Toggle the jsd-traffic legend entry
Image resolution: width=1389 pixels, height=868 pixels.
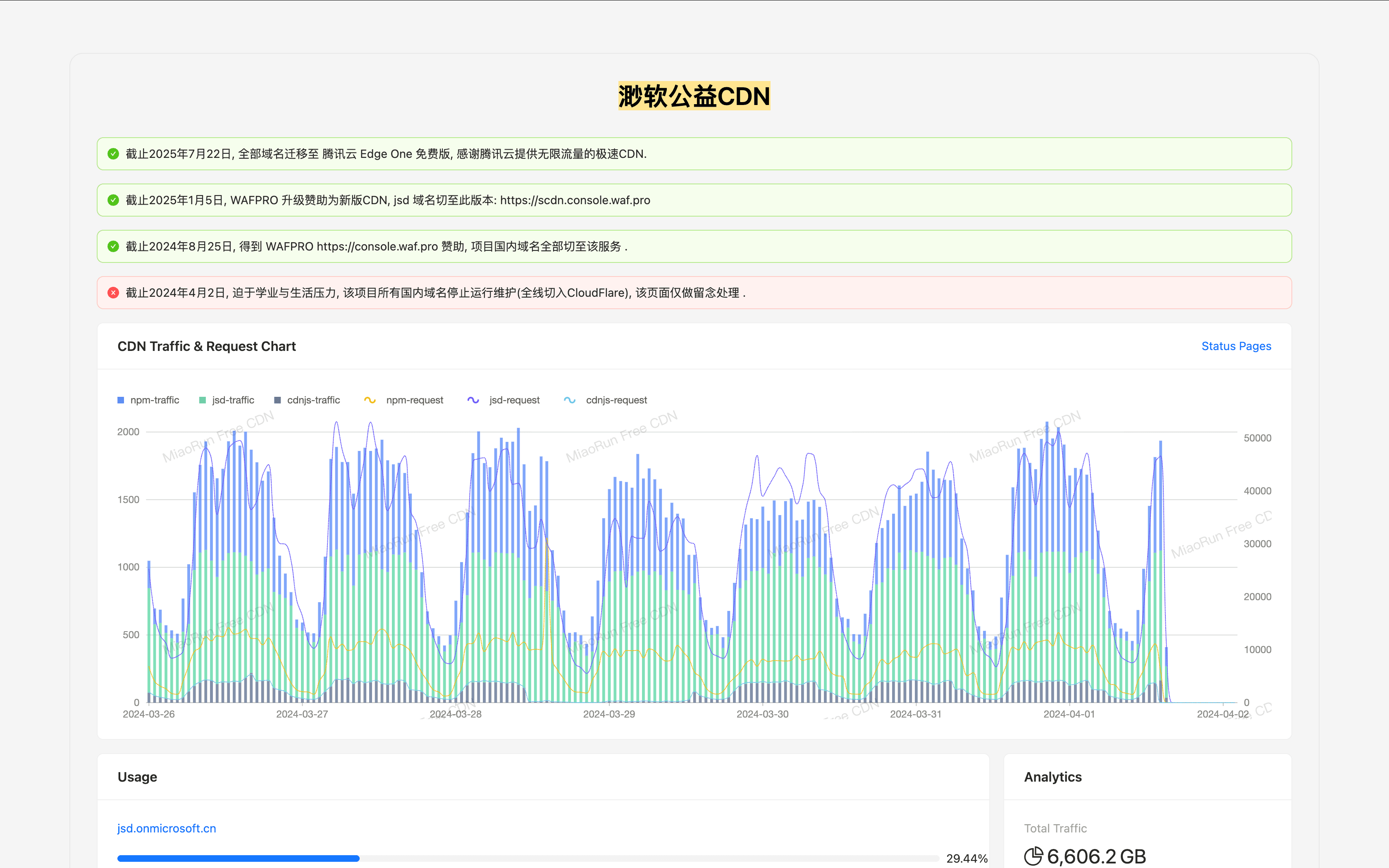[x=227, y=400]
